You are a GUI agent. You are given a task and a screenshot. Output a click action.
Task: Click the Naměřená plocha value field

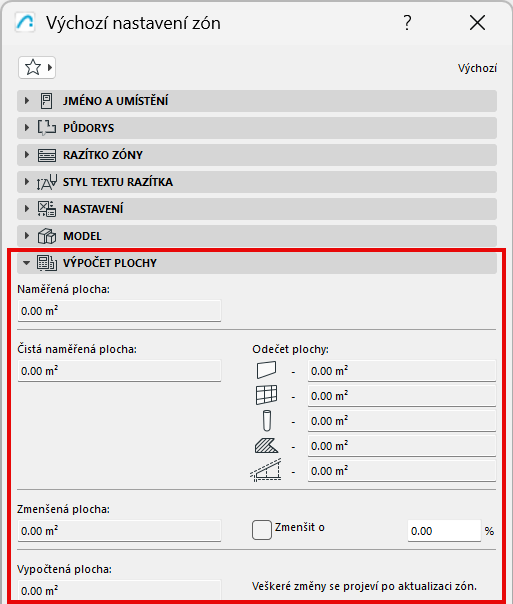(x=119, y=311)
